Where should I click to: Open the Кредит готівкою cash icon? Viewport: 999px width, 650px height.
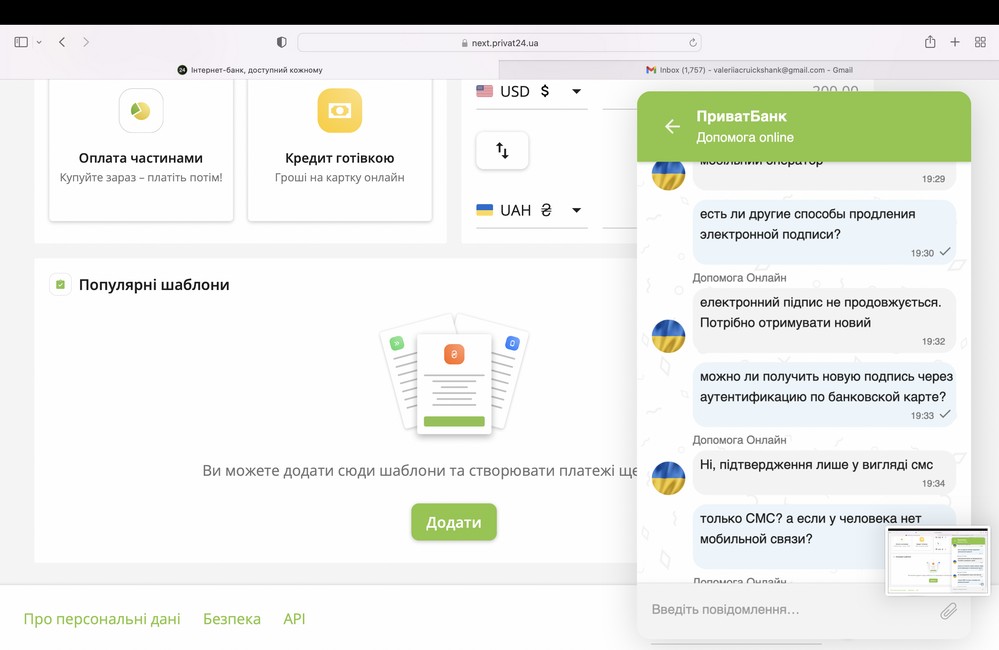tap(340, 111)
